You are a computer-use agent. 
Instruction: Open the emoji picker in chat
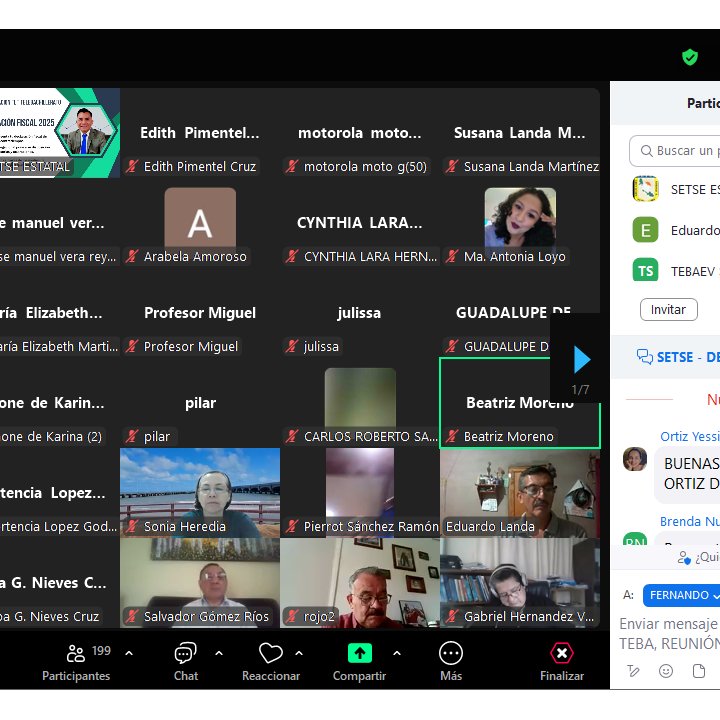666,671
